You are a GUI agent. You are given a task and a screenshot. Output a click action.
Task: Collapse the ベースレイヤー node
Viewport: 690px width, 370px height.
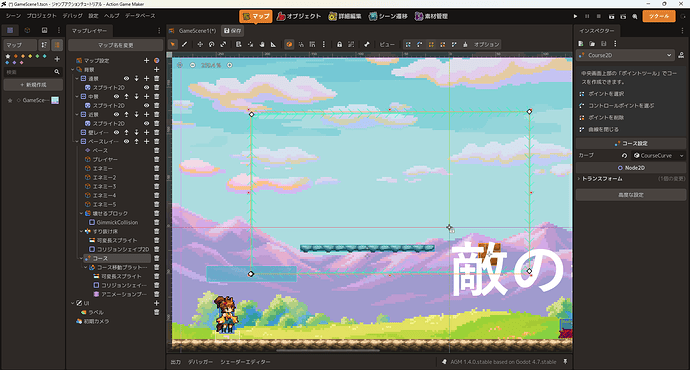coord(77,141)
